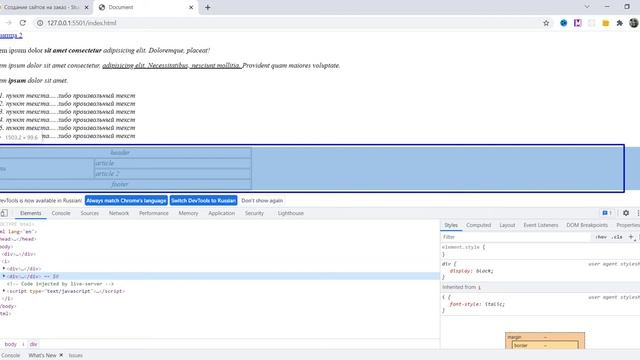The height and width of the screenshot is (360, 640).
Task: Open the Extensions puzzle-piece menu
Action: tap(620, 23)
